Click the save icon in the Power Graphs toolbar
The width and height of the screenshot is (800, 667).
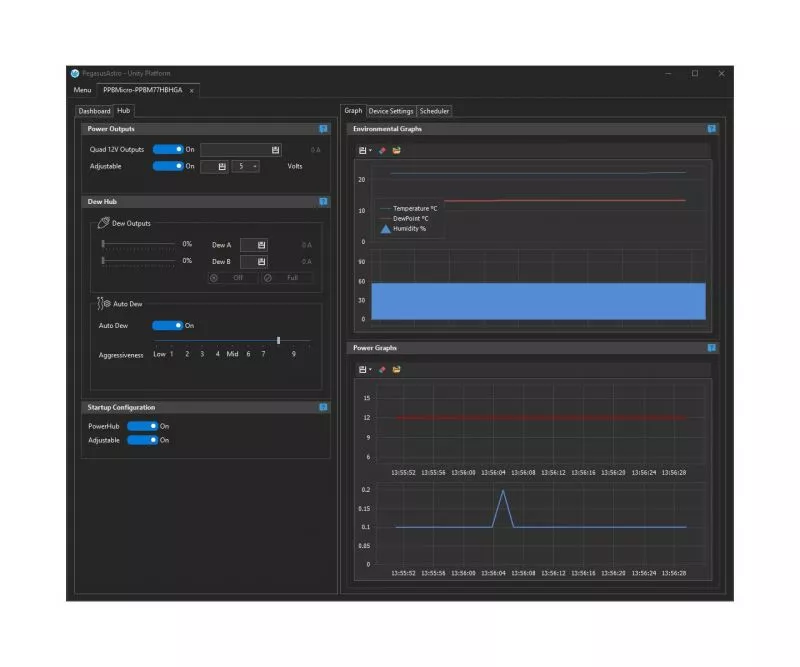pyautogui.click(x=362, y=369)
